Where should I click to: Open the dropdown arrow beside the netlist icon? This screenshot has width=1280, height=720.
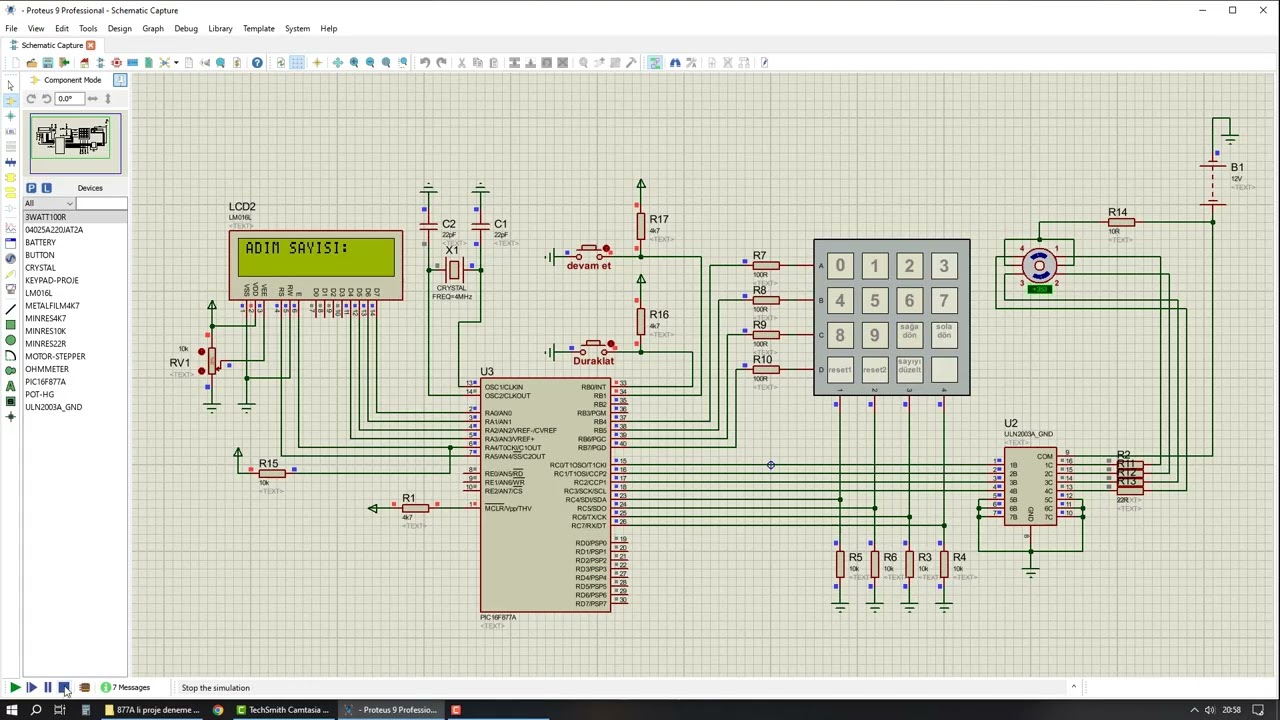(175, 63)
